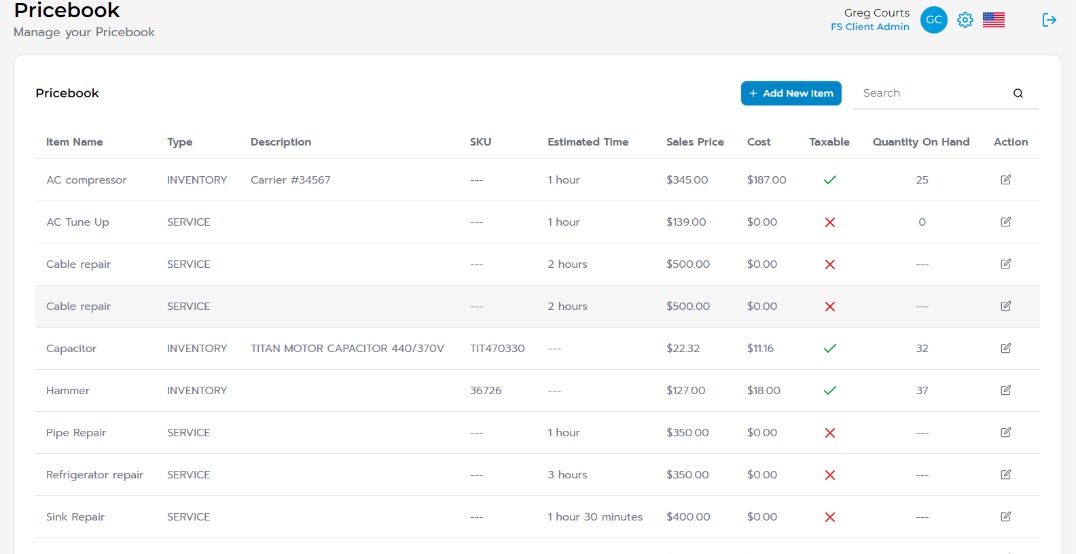The image size is (1076, 554).
Task: Click the Add New Item button
Action: [x=791, y=93]
